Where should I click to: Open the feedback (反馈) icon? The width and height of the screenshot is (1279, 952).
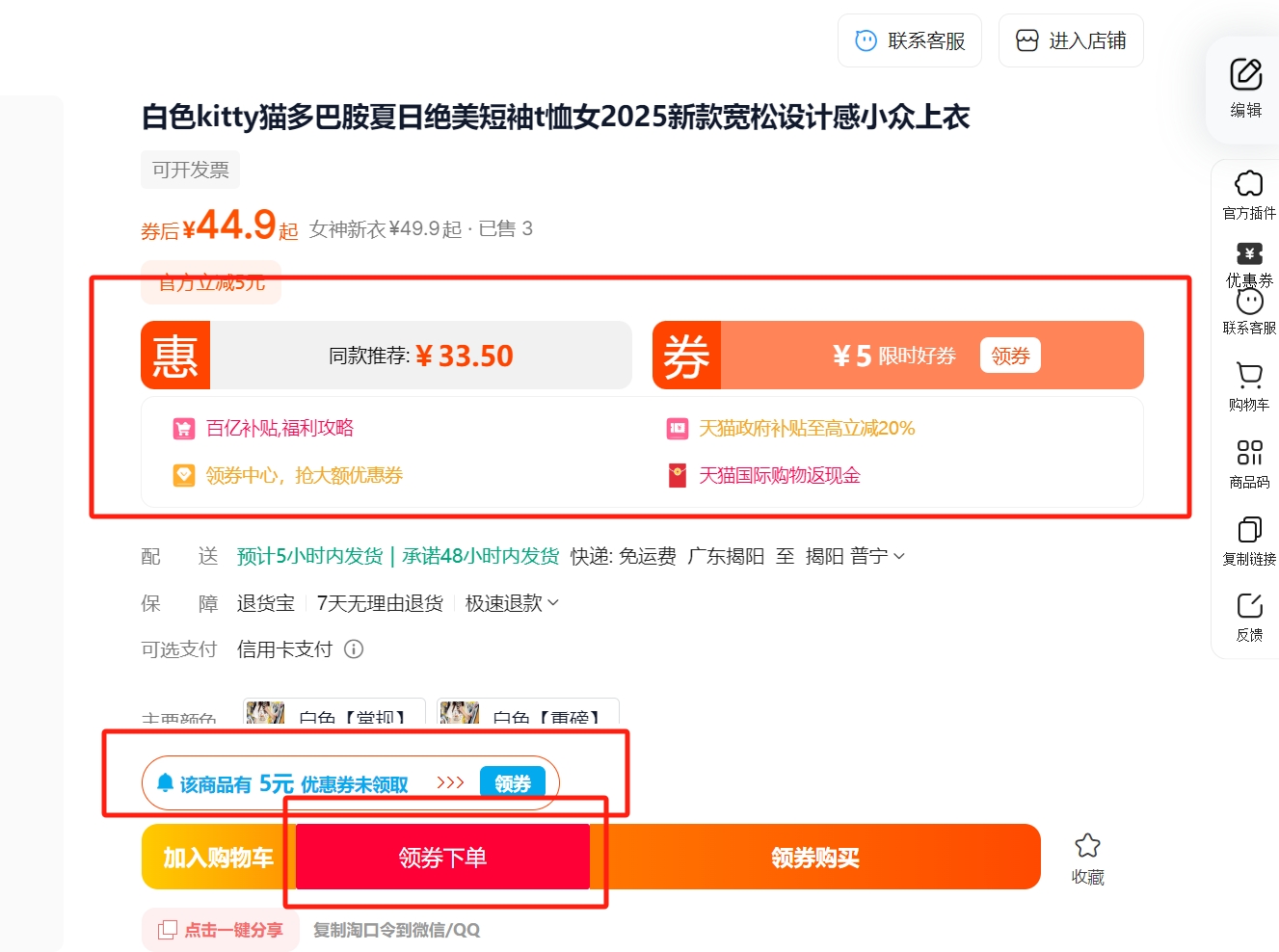coord(1249,606)
